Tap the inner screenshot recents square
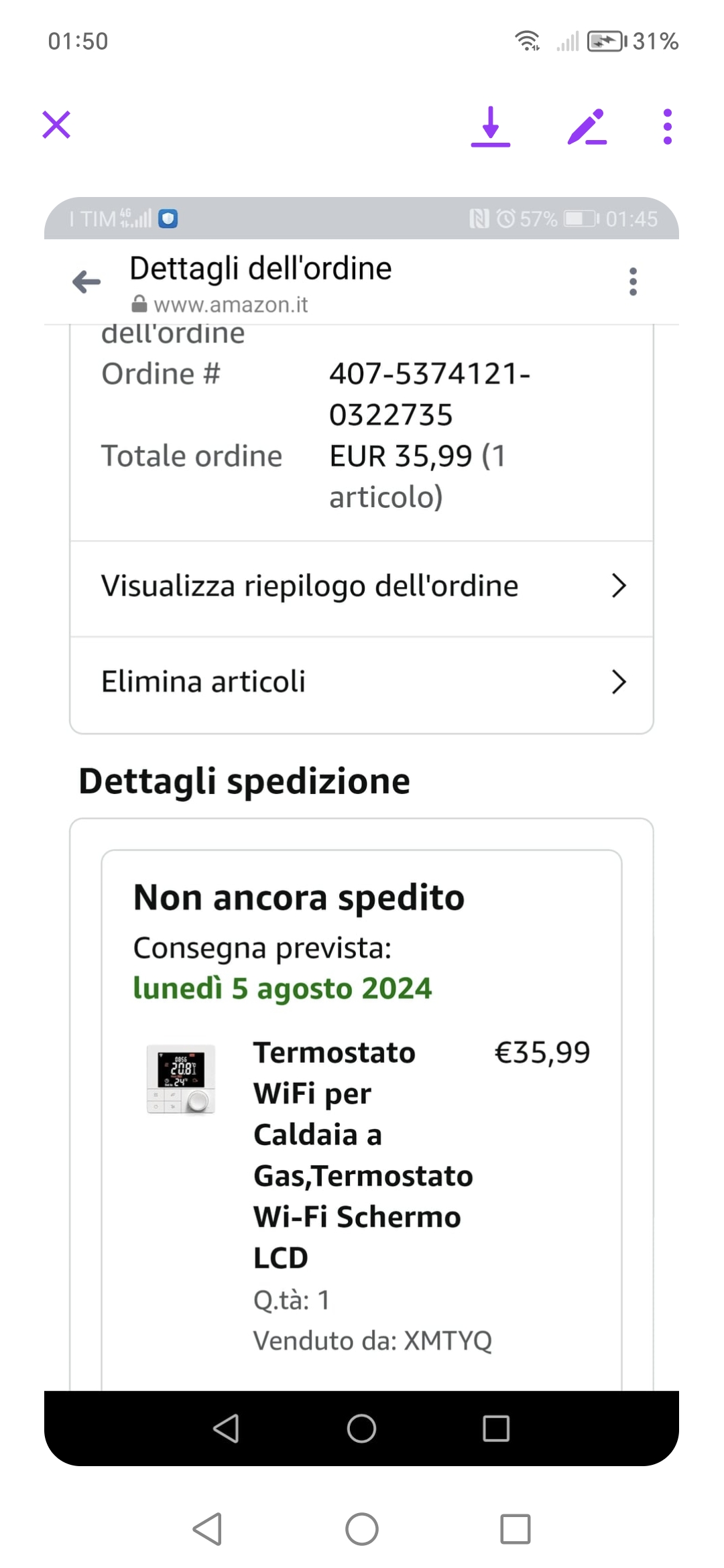The image size is (724, 1568). [x=496, y=1428]
